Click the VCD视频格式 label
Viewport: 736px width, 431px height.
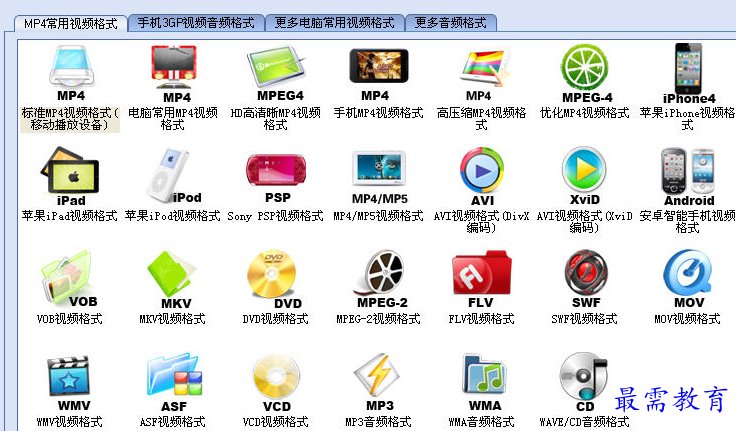point(276,422)
